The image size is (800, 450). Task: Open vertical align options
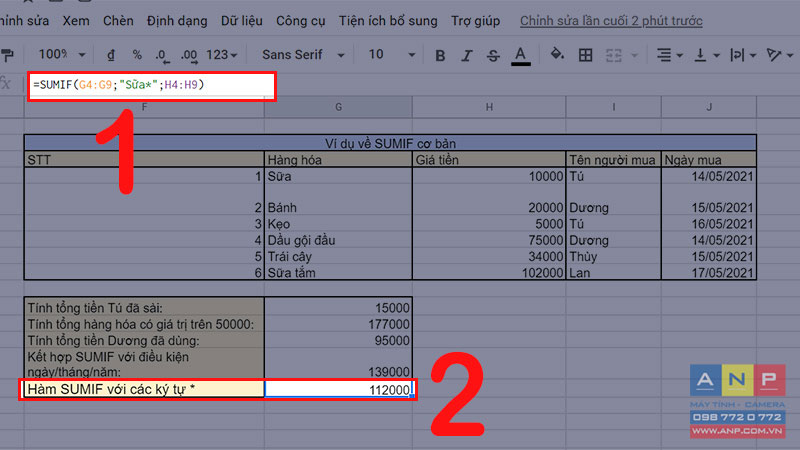[x=701, y=55]
